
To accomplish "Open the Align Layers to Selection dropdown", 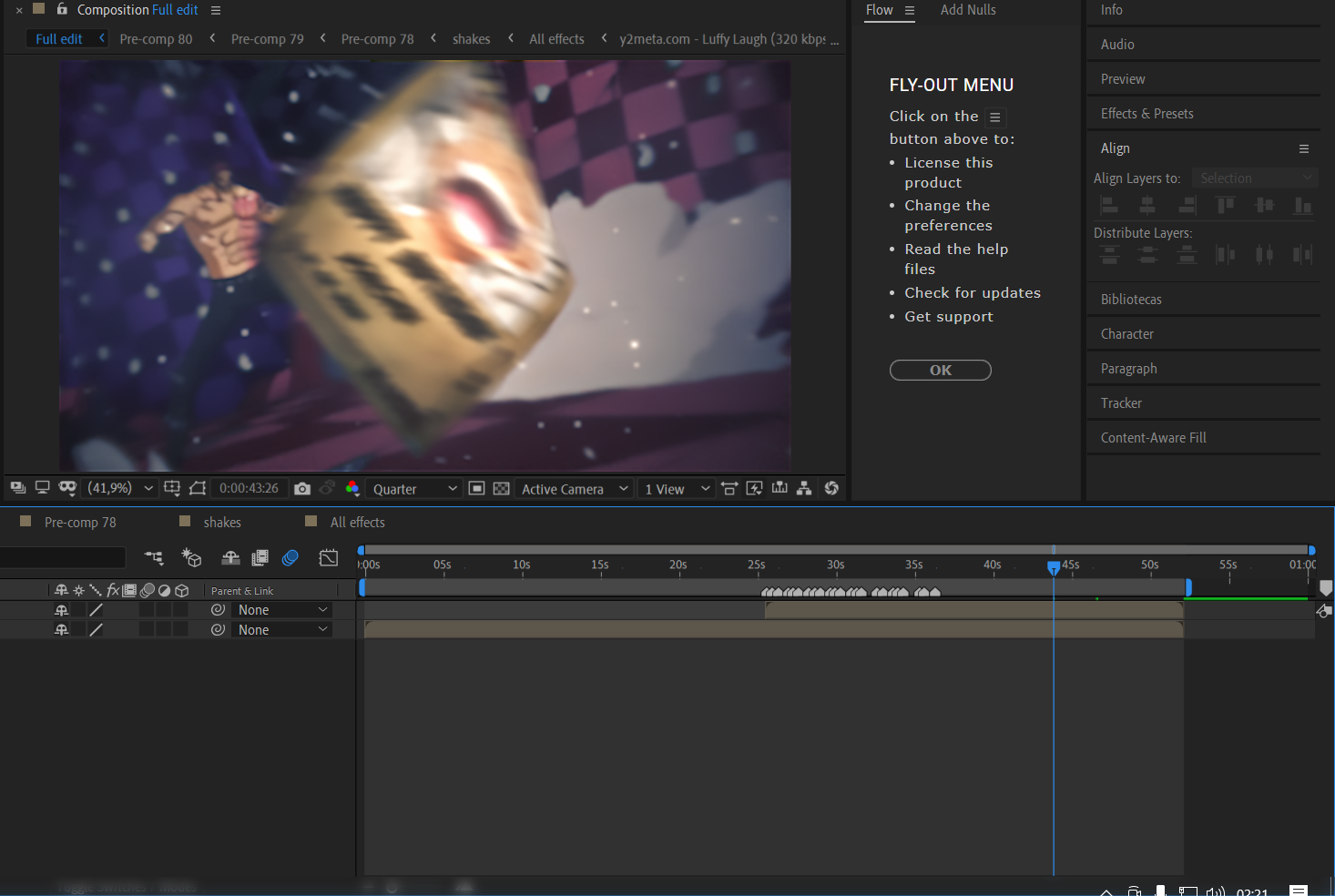I will [1256, 178].
